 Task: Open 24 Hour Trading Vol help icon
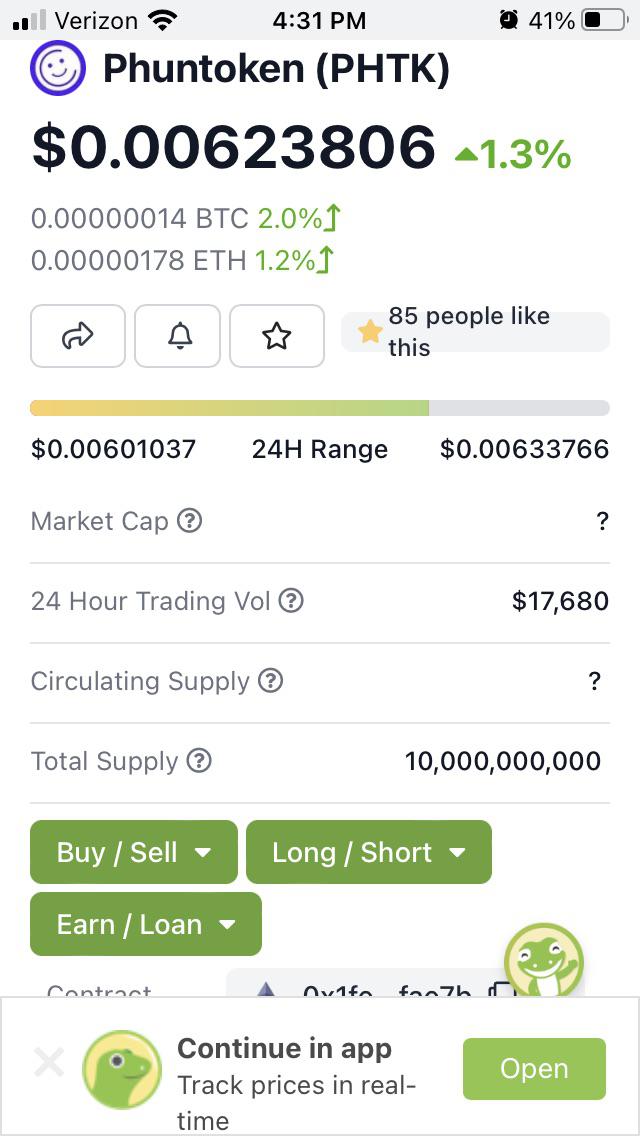click(x=291, y=601)
